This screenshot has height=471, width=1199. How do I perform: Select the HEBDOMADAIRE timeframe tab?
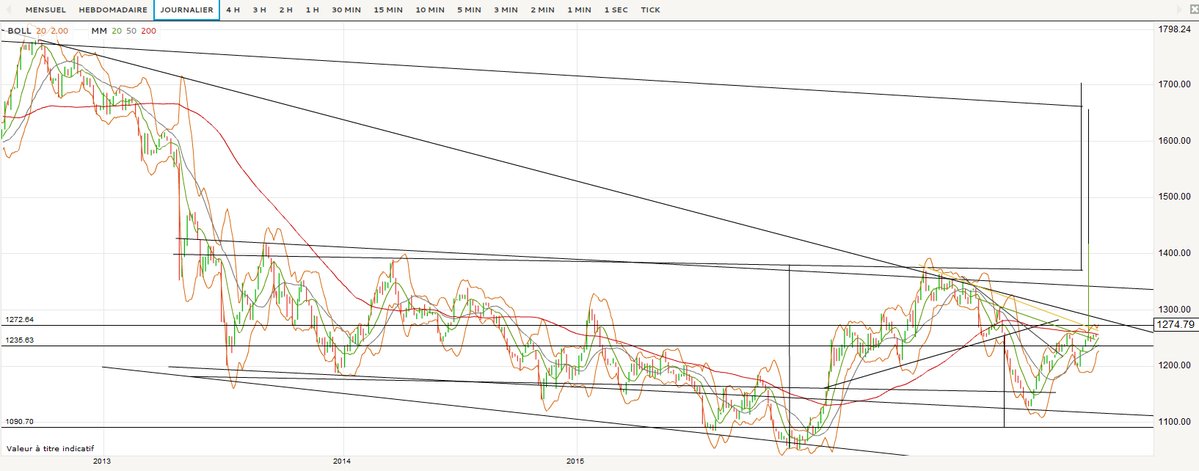coord(113,10)
